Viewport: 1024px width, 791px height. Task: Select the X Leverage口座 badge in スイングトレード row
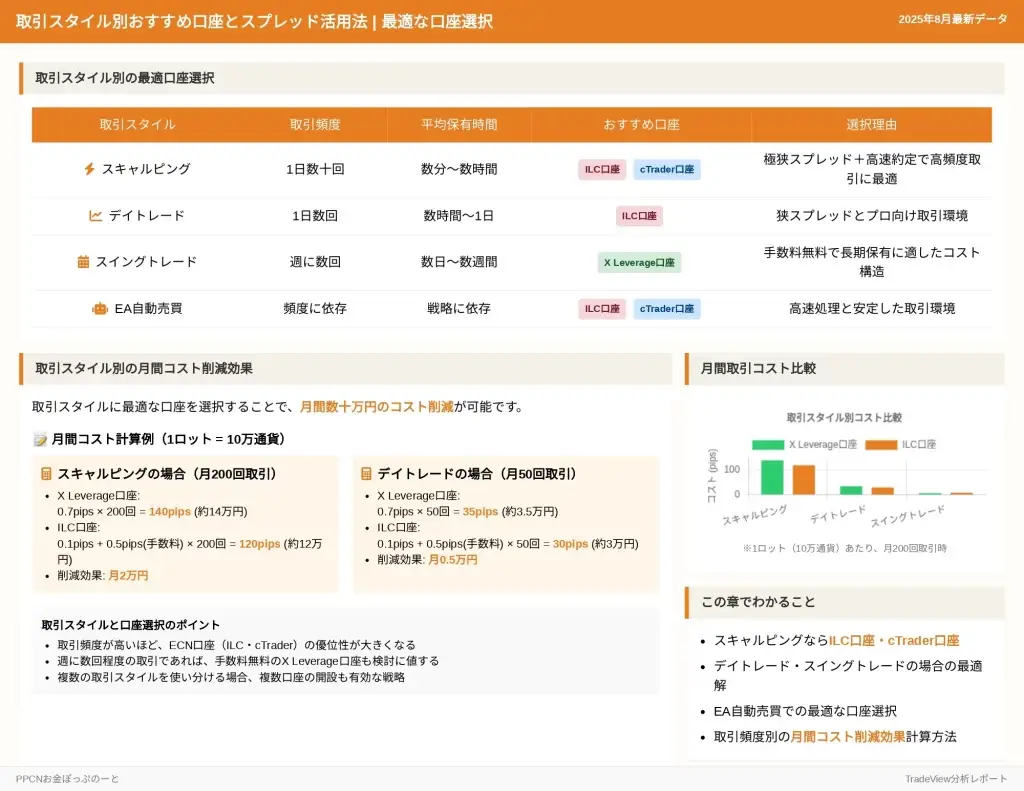(x=639, y=263)
